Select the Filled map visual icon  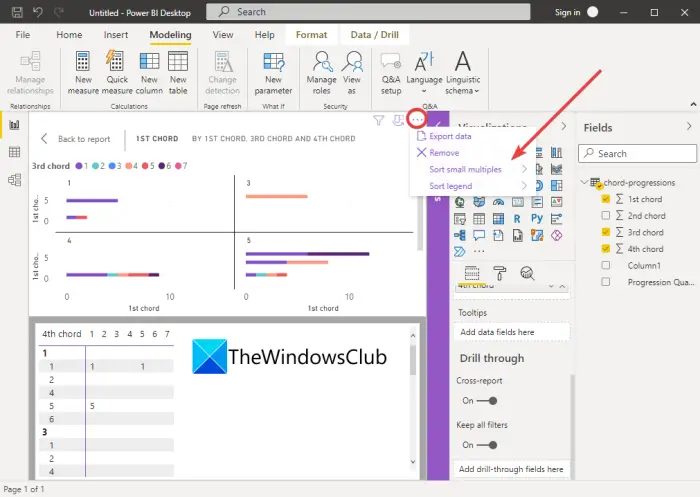click(x=479, y=202)
